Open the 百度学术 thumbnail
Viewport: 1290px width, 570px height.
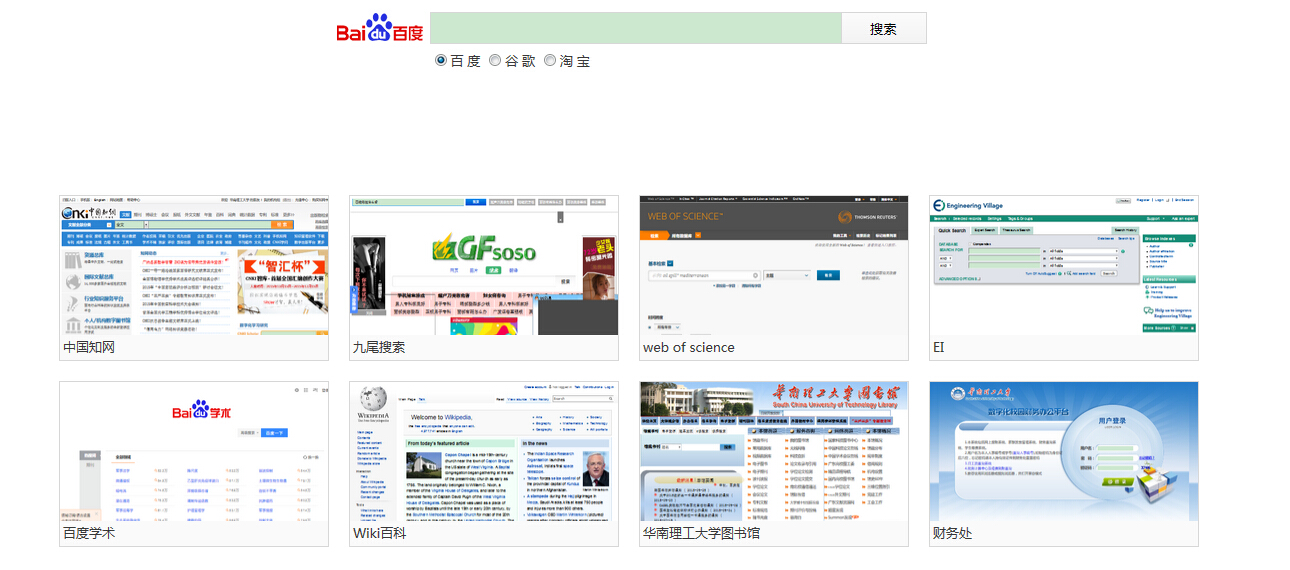click(194, 451)
